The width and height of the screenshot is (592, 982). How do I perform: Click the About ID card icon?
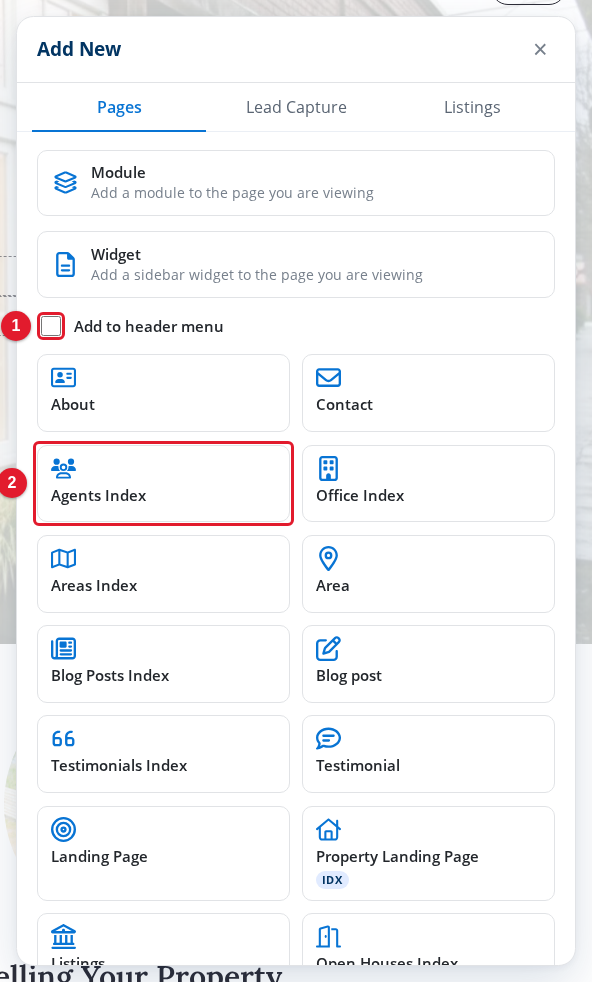[x=63, y=378]
